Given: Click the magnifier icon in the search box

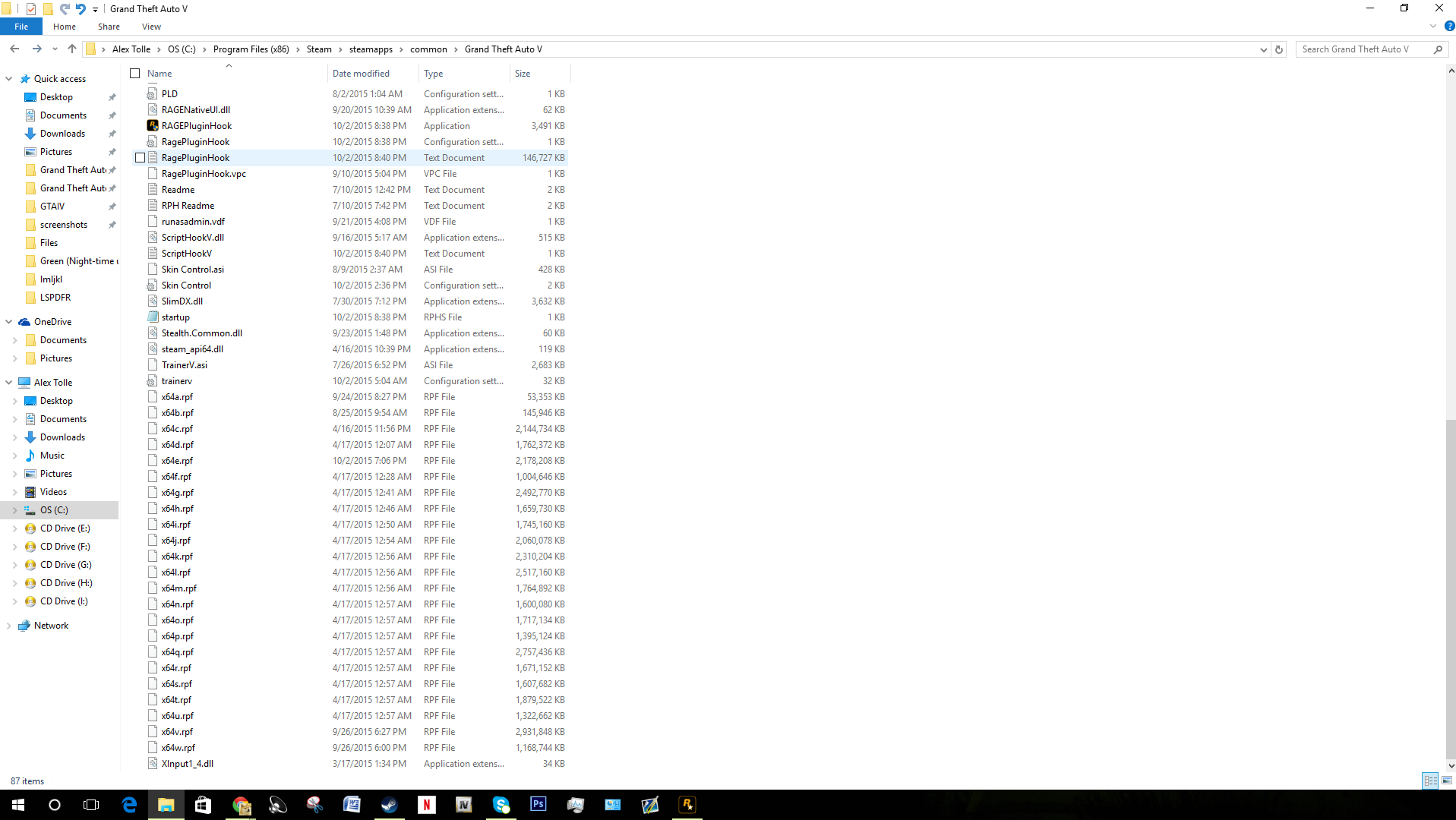Looking at the screenshot, I should tap(1438, 49).
